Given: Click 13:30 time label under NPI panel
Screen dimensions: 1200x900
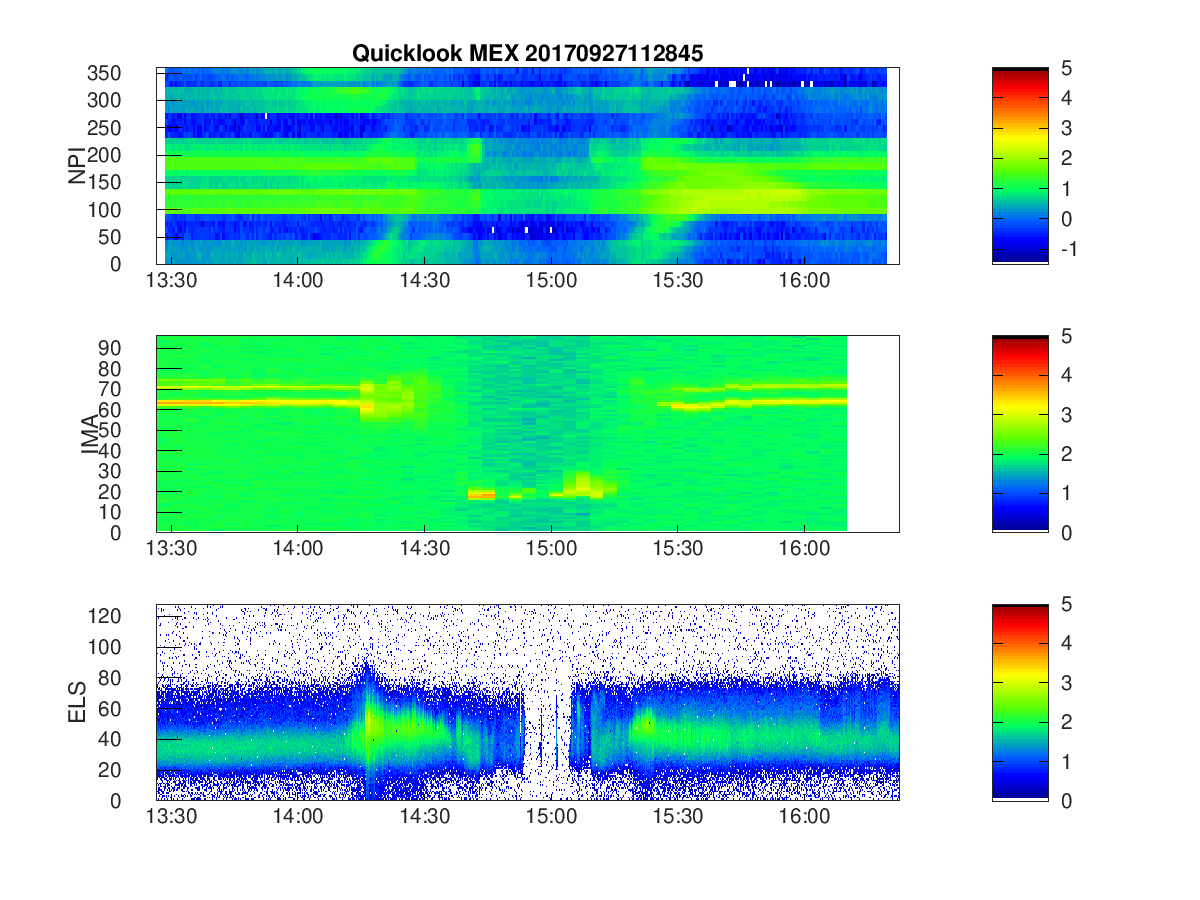Looking at the screenshot, I should tap(171, 282).
